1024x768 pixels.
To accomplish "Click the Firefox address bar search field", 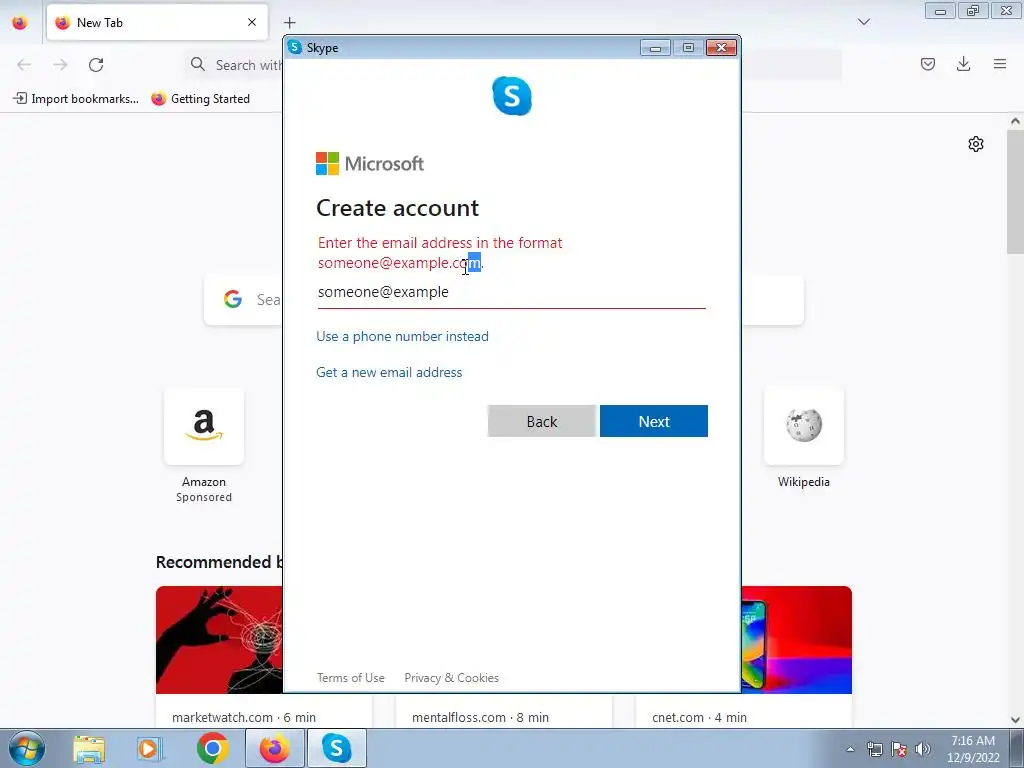I will point(235,64).
